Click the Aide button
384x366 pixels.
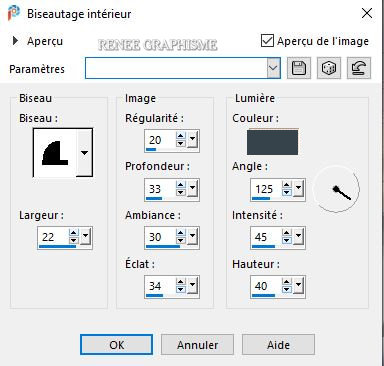coord(278,345)
